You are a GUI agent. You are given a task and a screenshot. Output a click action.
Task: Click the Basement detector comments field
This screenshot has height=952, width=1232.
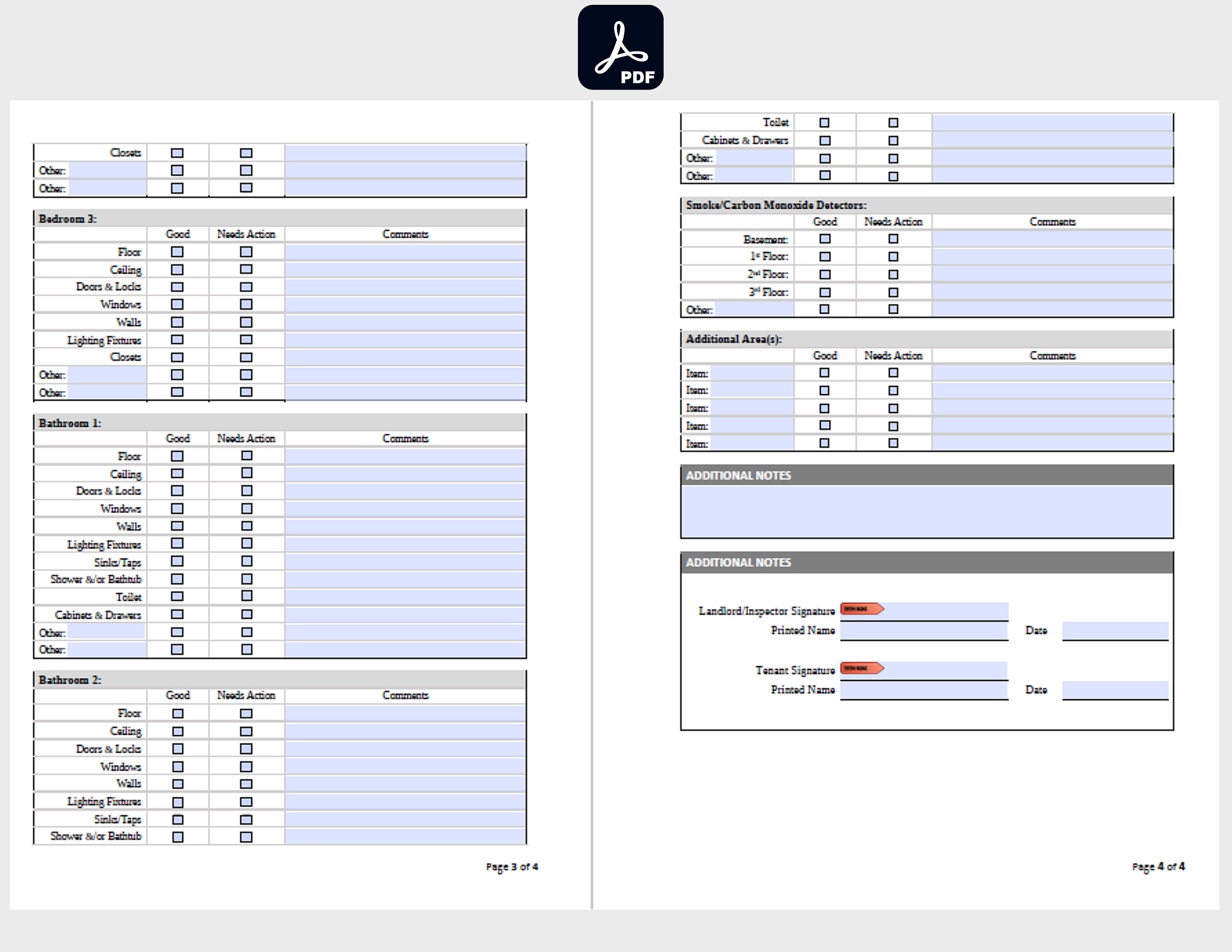(x=1052, y=239)
